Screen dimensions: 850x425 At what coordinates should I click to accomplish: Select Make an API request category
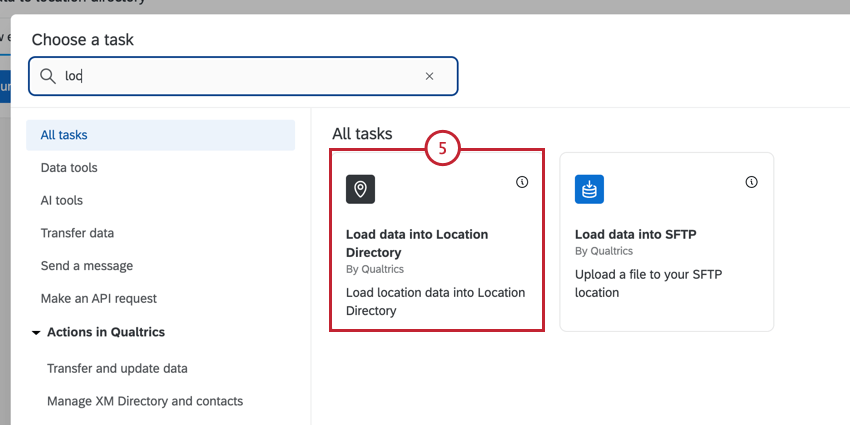pos(98,298)
